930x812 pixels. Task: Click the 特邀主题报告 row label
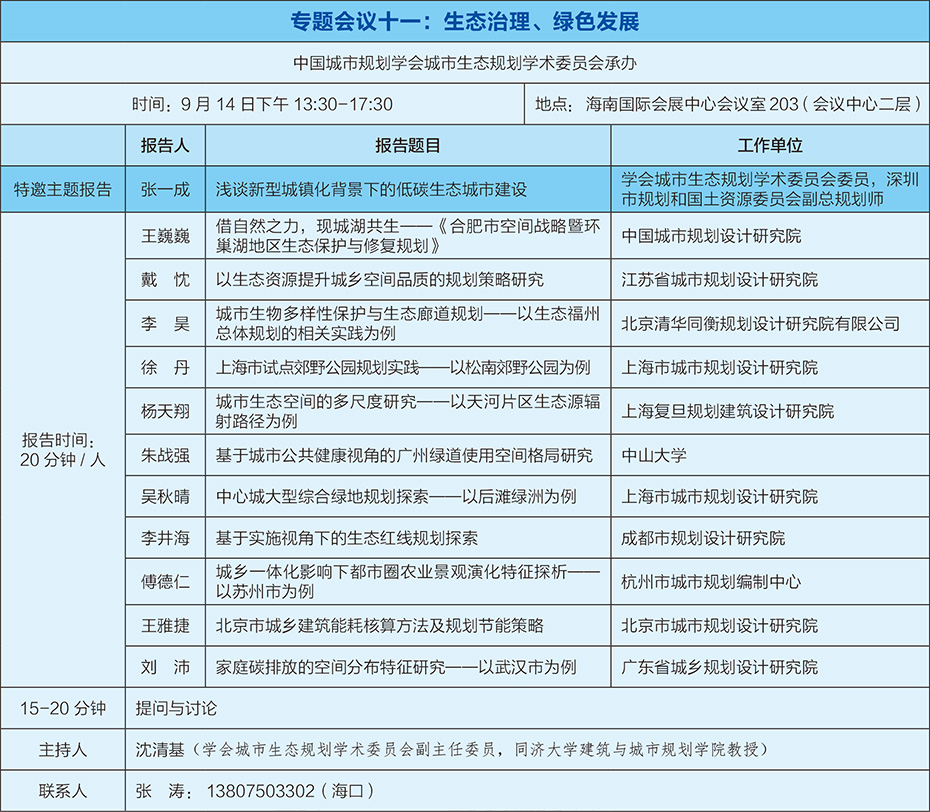click(63, 188)
